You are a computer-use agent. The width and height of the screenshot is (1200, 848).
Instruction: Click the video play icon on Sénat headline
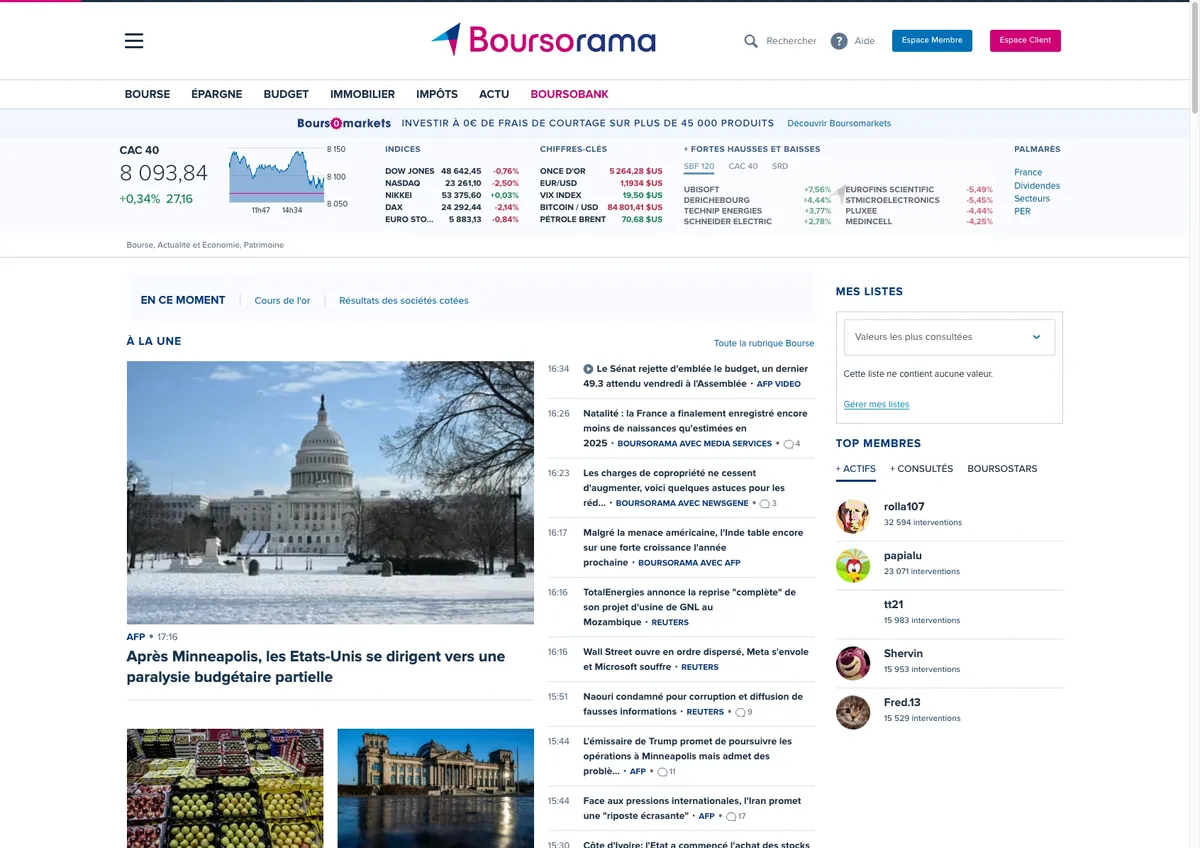[x=588, y=369]
